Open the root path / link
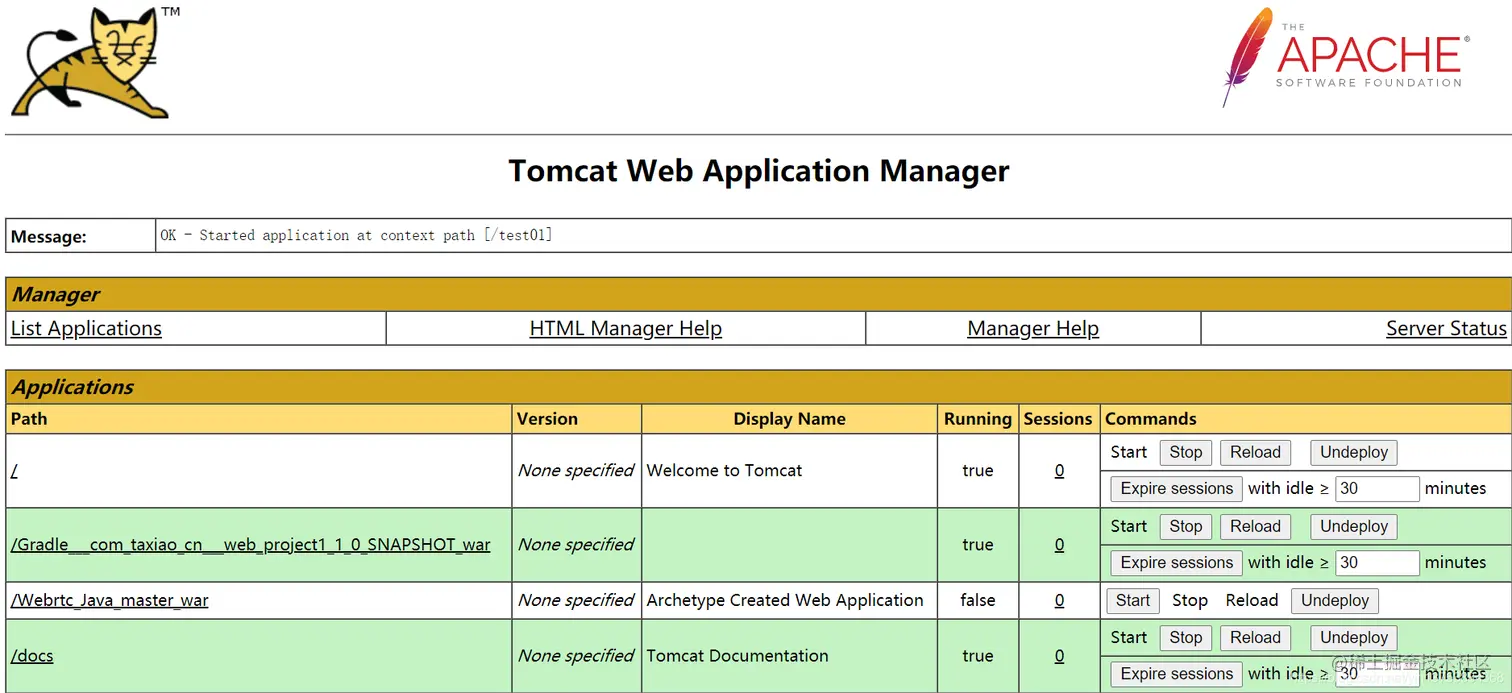 (14, 470)
